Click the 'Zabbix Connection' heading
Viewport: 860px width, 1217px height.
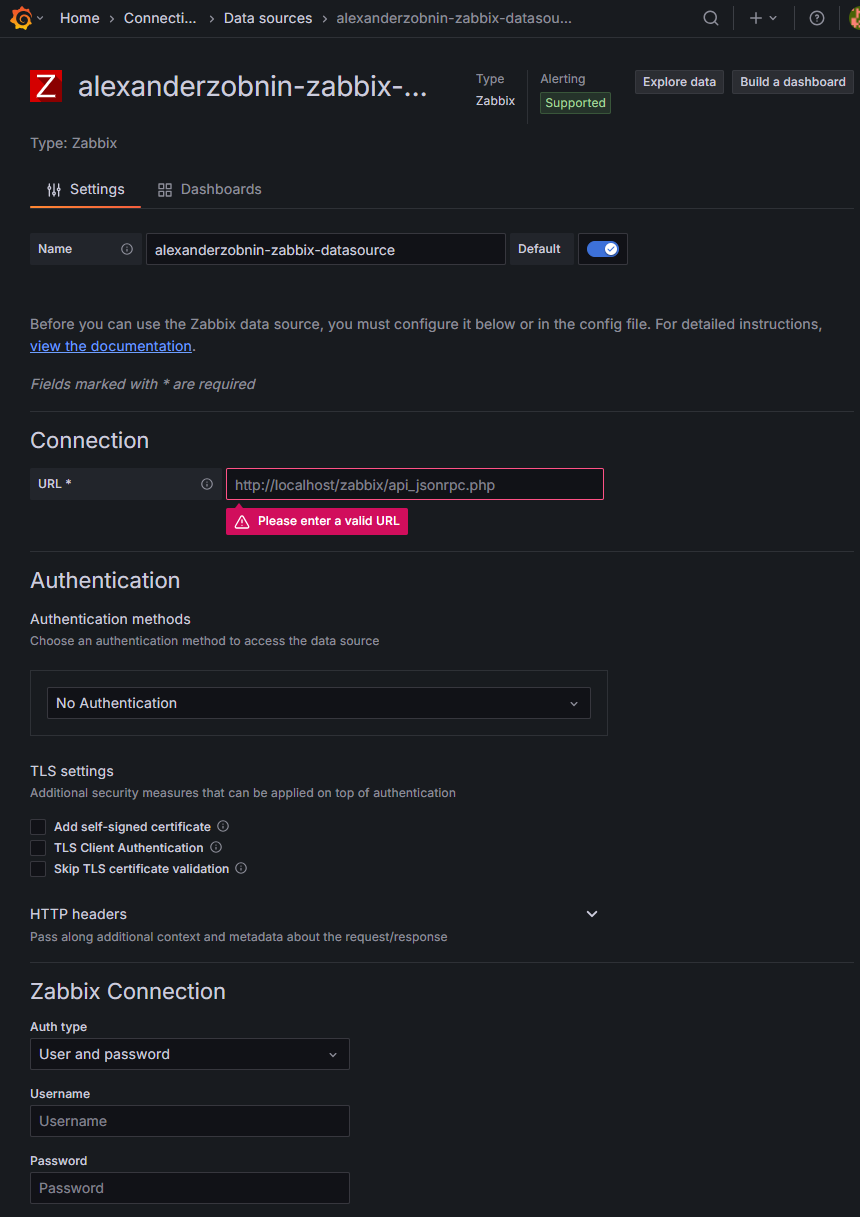[128, 991]
